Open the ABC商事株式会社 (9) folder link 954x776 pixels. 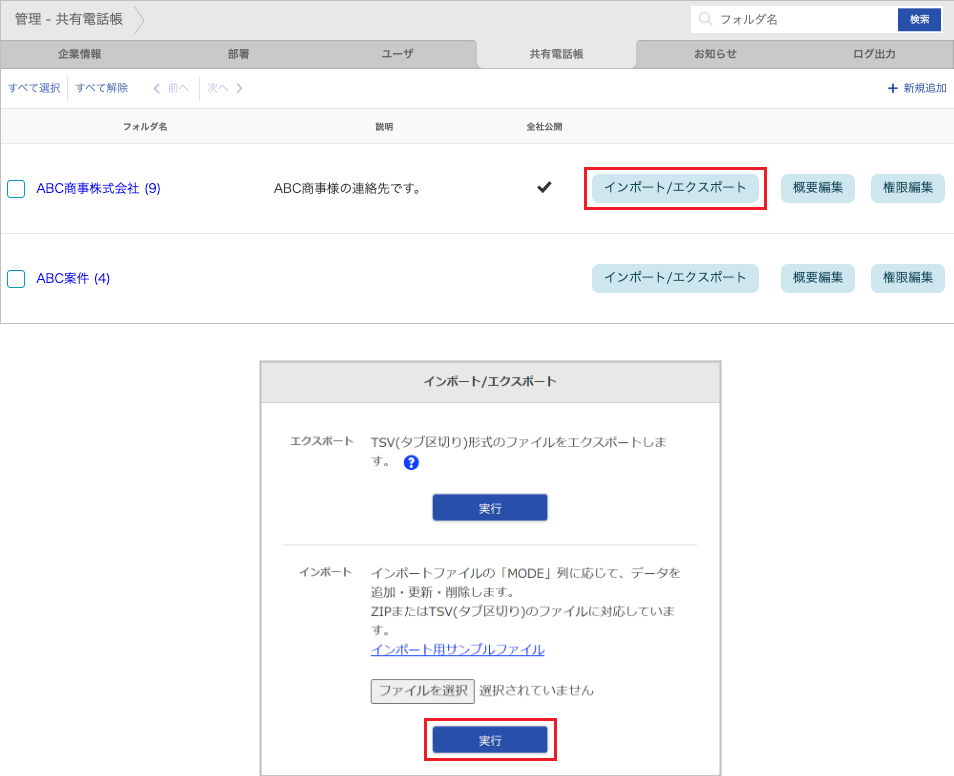tap(98, 188)
